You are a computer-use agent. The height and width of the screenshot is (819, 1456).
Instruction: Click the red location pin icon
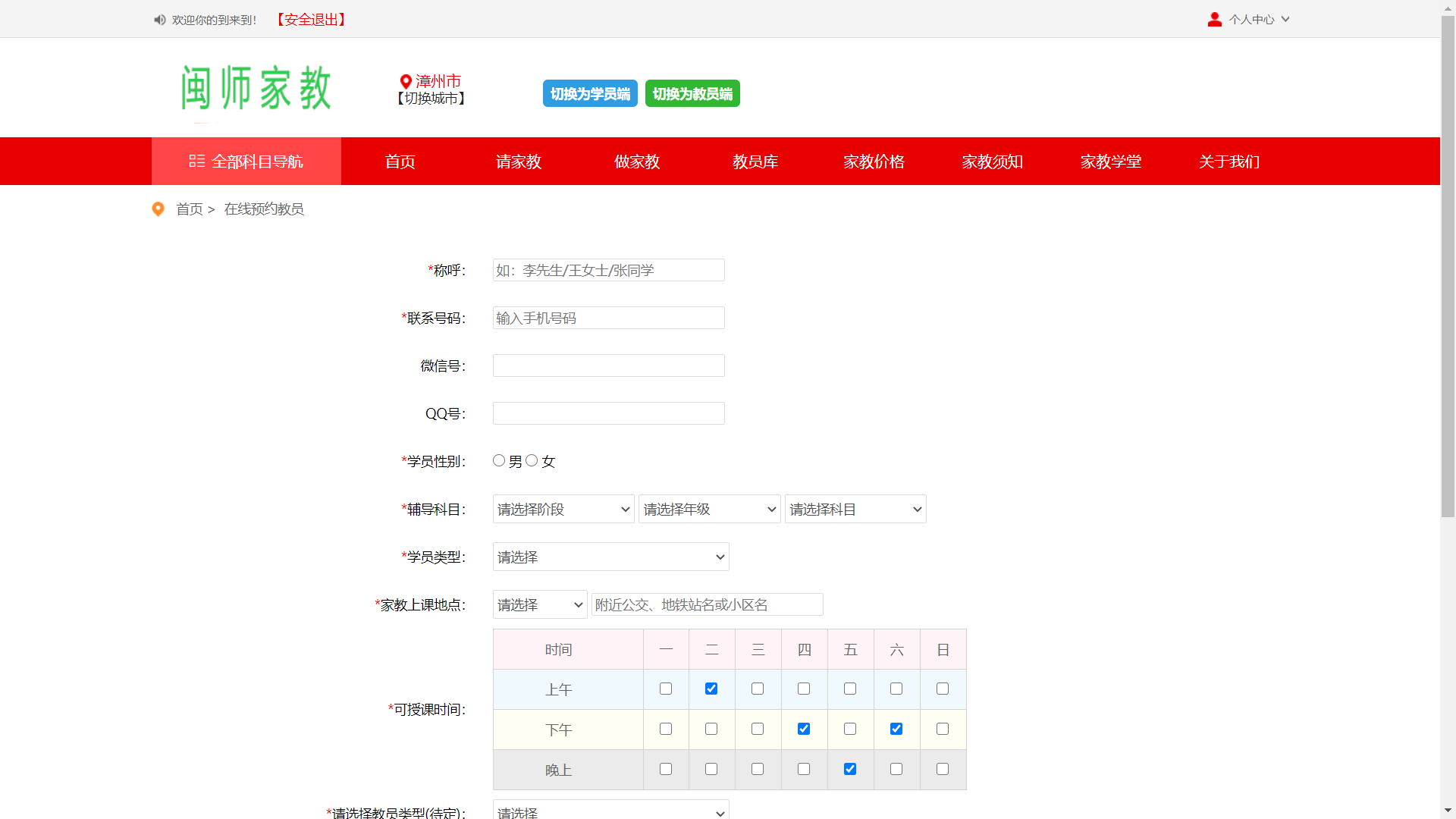[x=406, y=81]
